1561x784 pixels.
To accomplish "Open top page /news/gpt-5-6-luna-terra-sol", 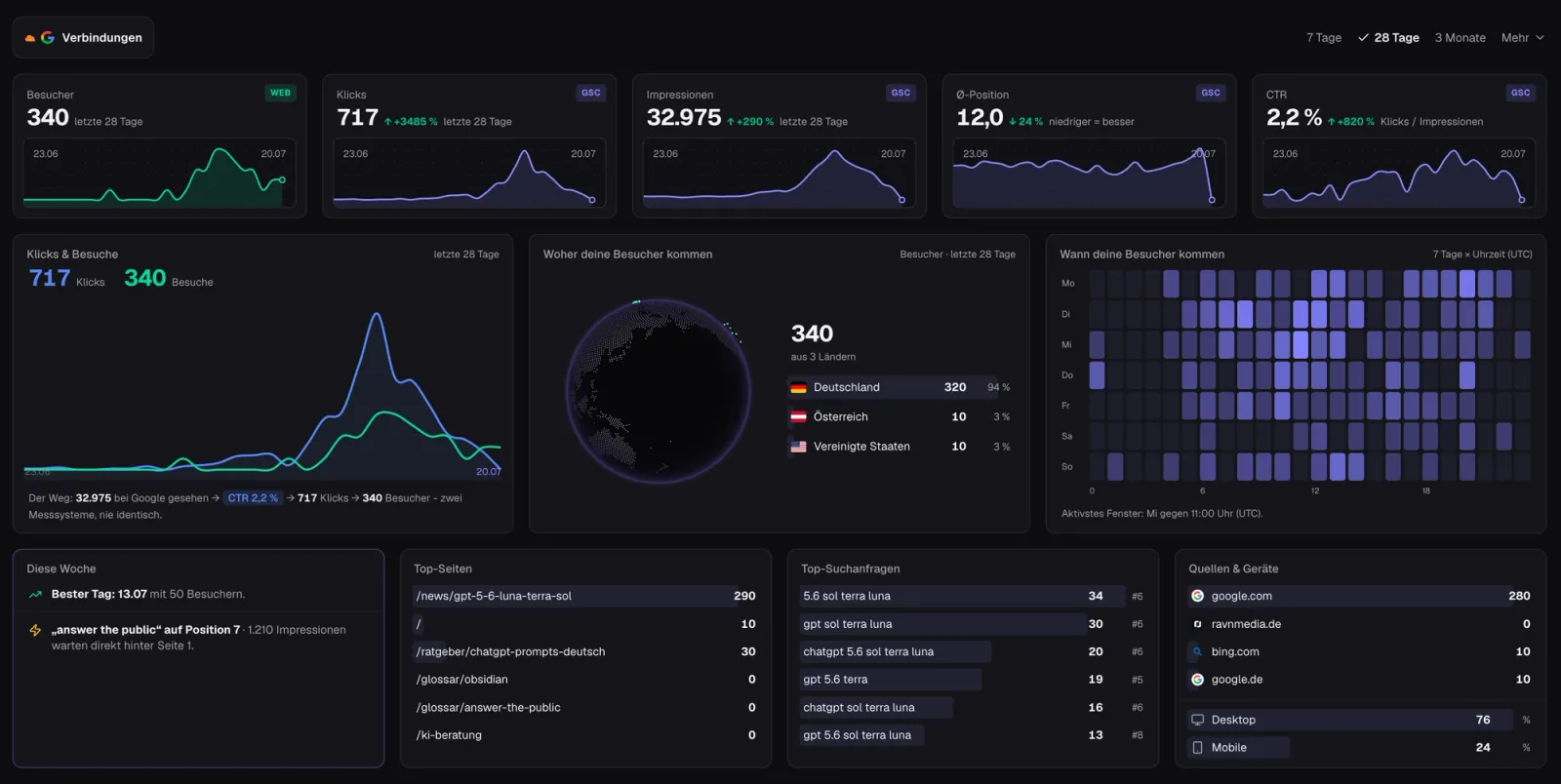I will tap(585, 596).
